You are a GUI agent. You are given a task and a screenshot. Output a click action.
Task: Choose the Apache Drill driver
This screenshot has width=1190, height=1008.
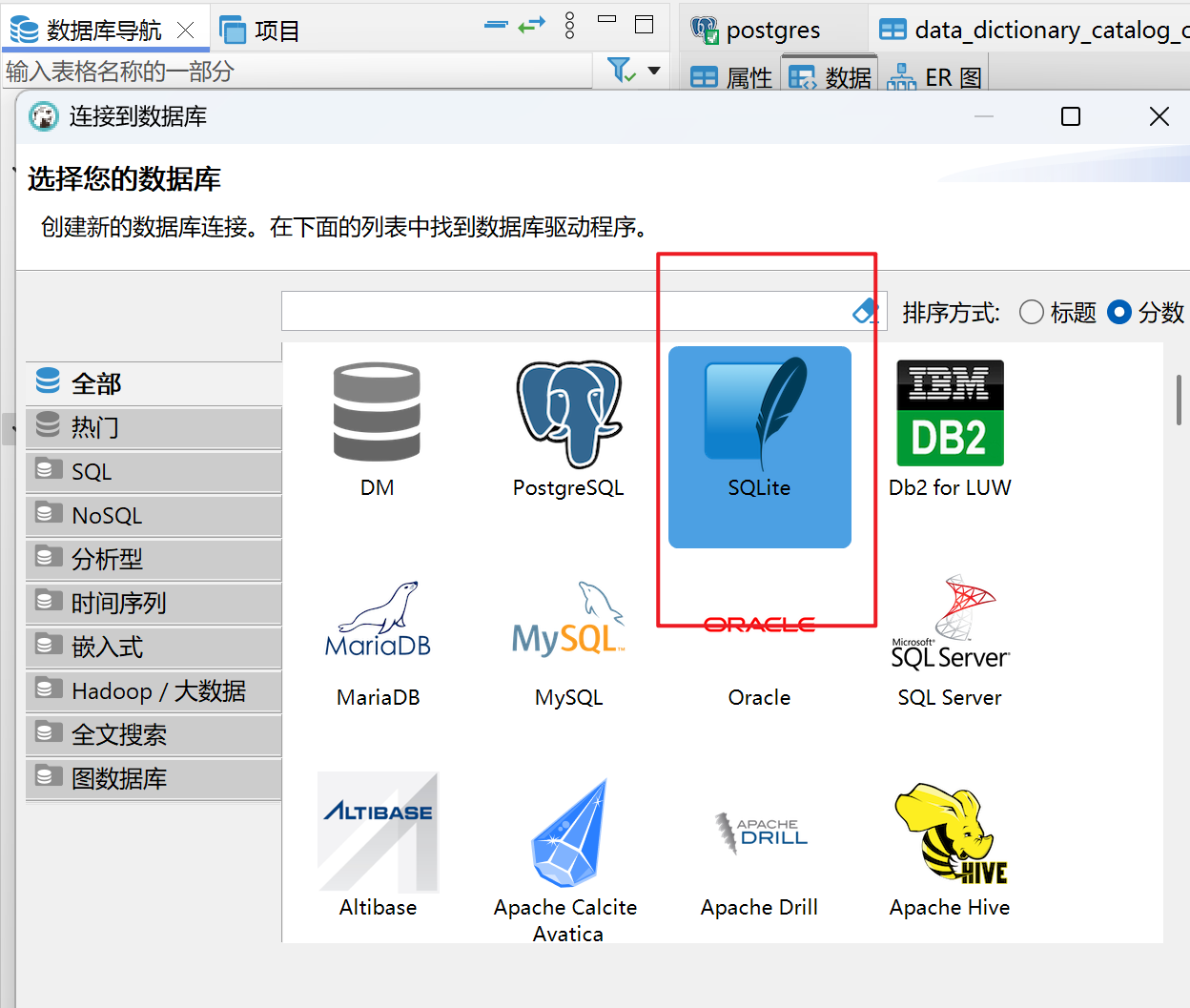tap(761, 832)
